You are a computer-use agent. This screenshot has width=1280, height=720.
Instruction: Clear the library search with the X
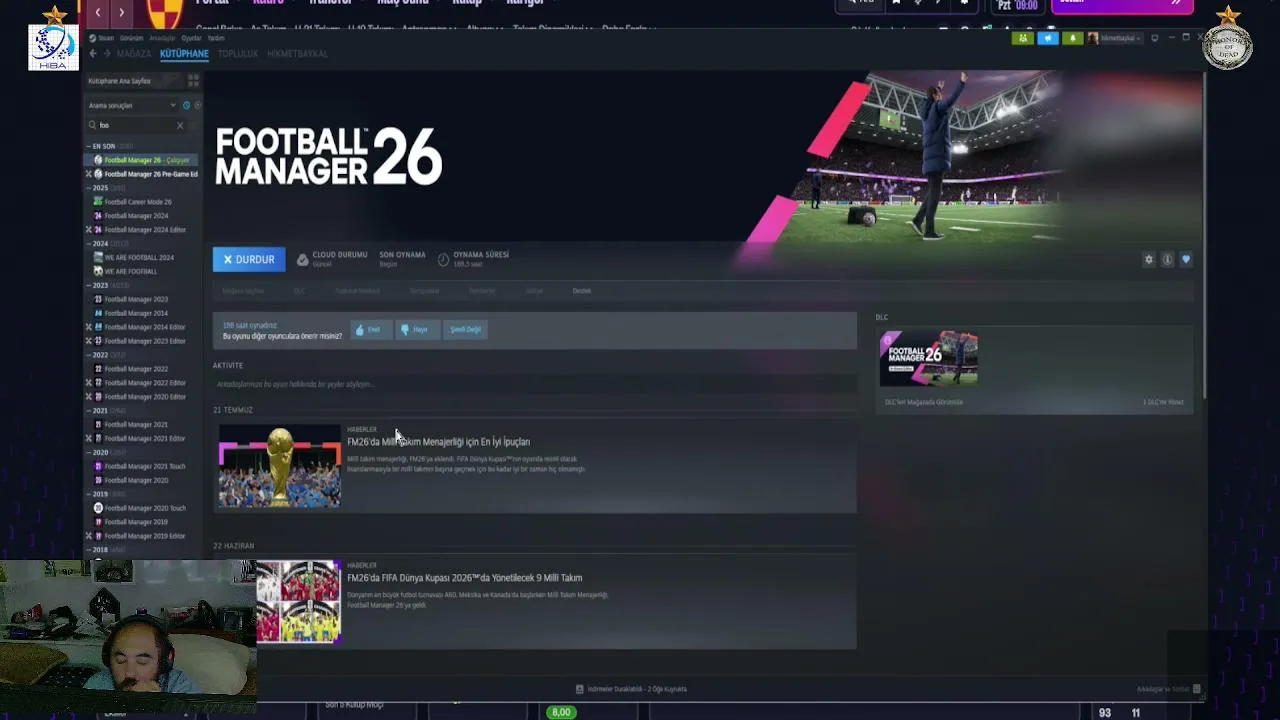[180, 125]
